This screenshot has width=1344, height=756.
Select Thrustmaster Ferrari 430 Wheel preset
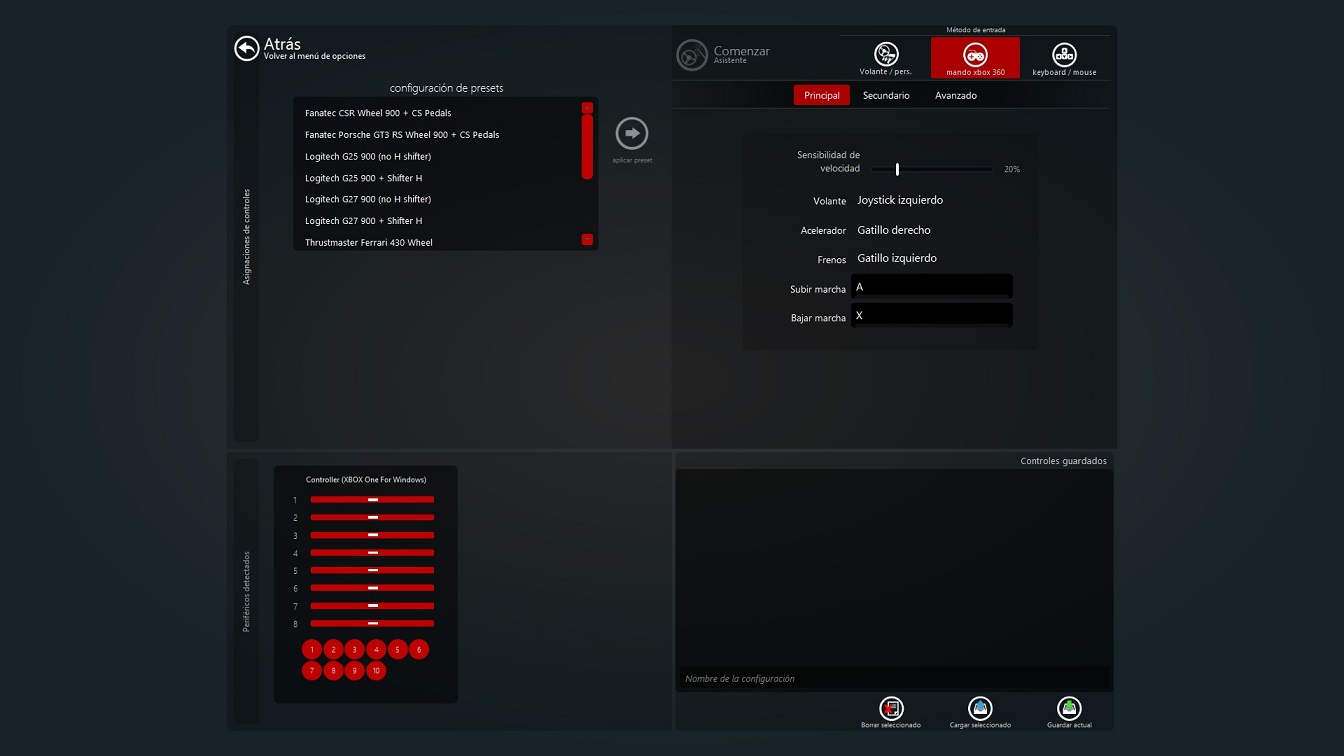pos(369,242)
